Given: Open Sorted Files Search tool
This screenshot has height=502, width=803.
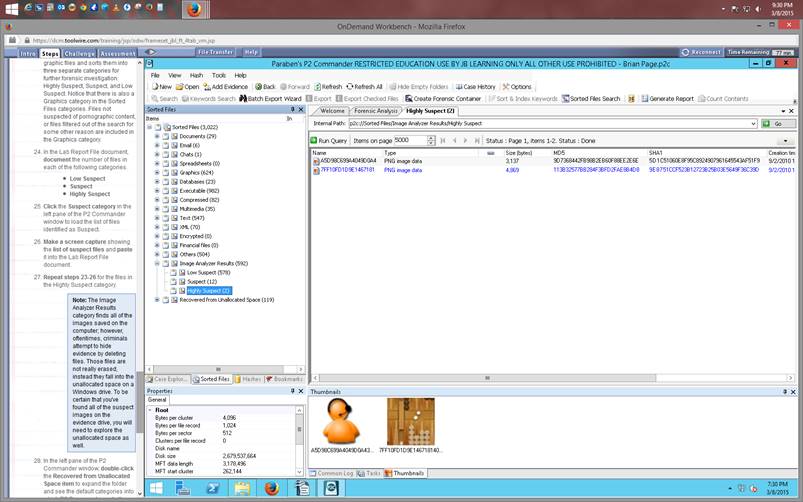Looking at the screenshot, I should point(591,99).
